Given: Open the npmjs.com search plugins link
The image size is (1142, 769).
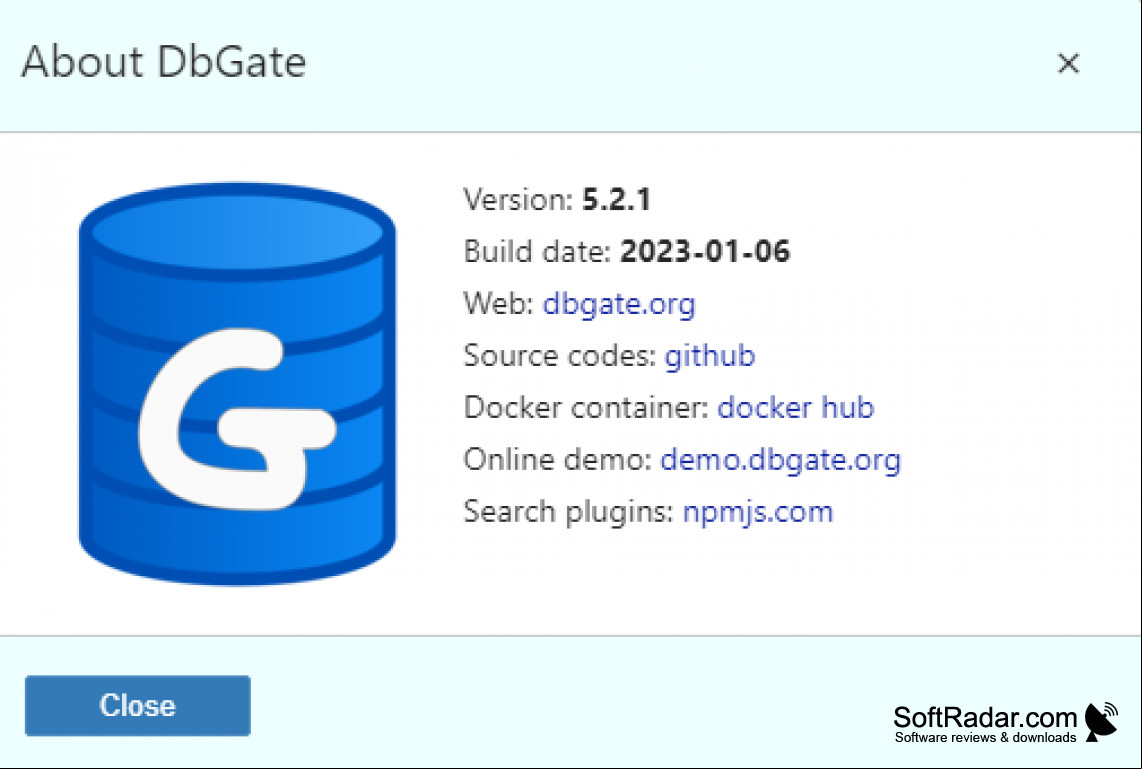Looking at the screenshot, I should pos(757,512).
